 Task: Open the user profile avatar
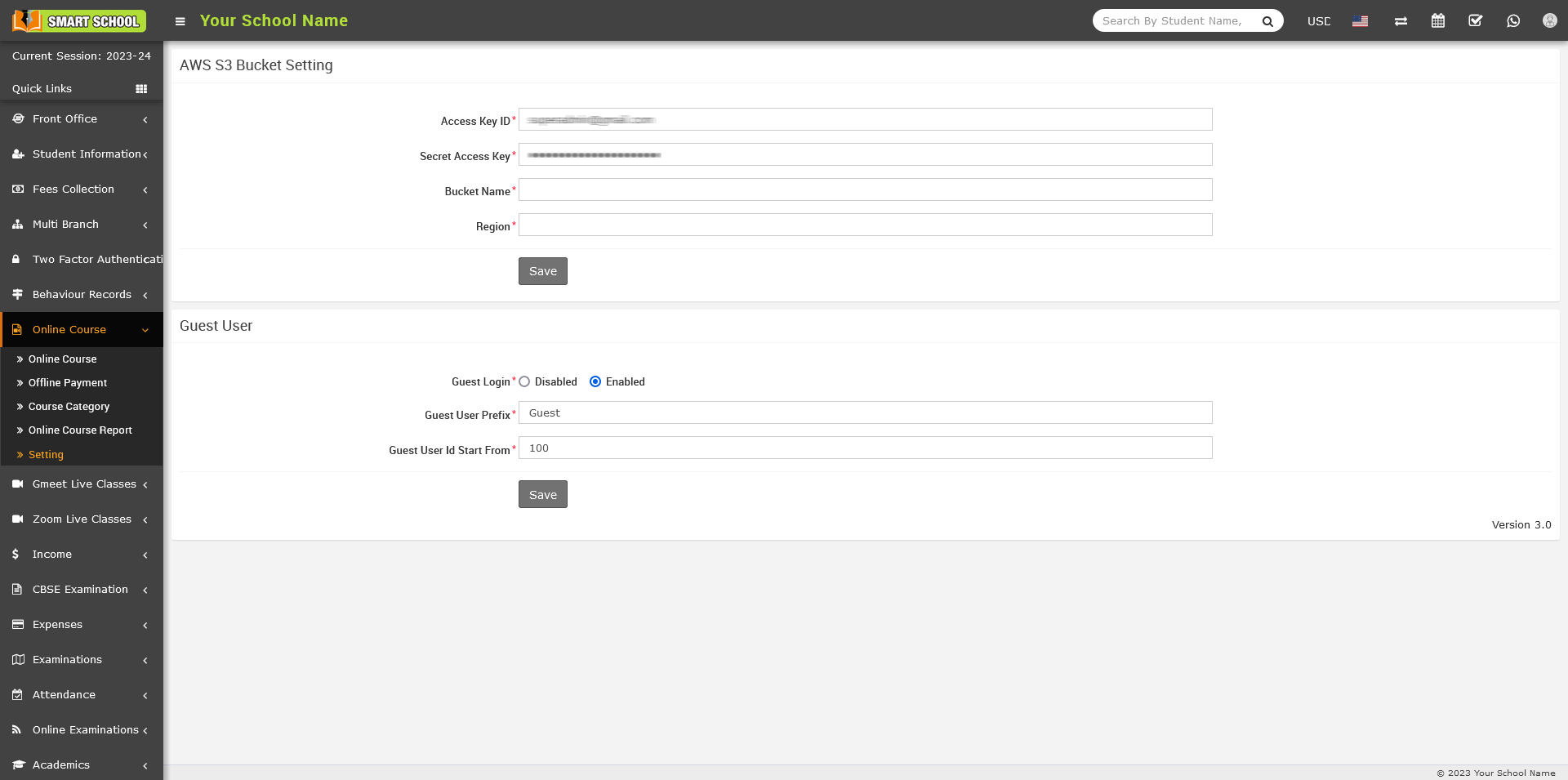point(1549,21)
